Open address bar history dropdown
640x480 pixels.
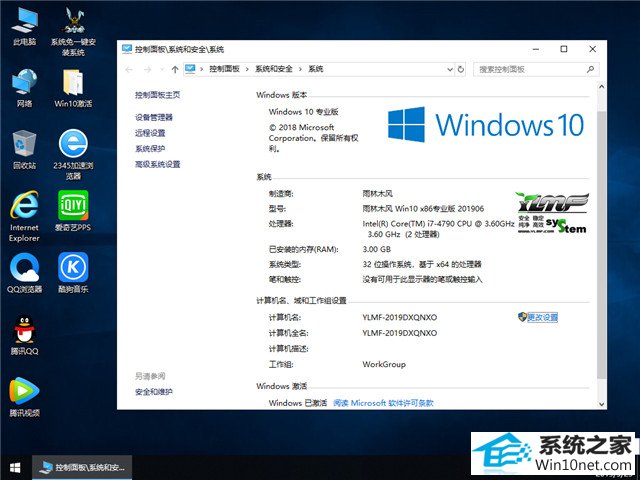[450, 69]
